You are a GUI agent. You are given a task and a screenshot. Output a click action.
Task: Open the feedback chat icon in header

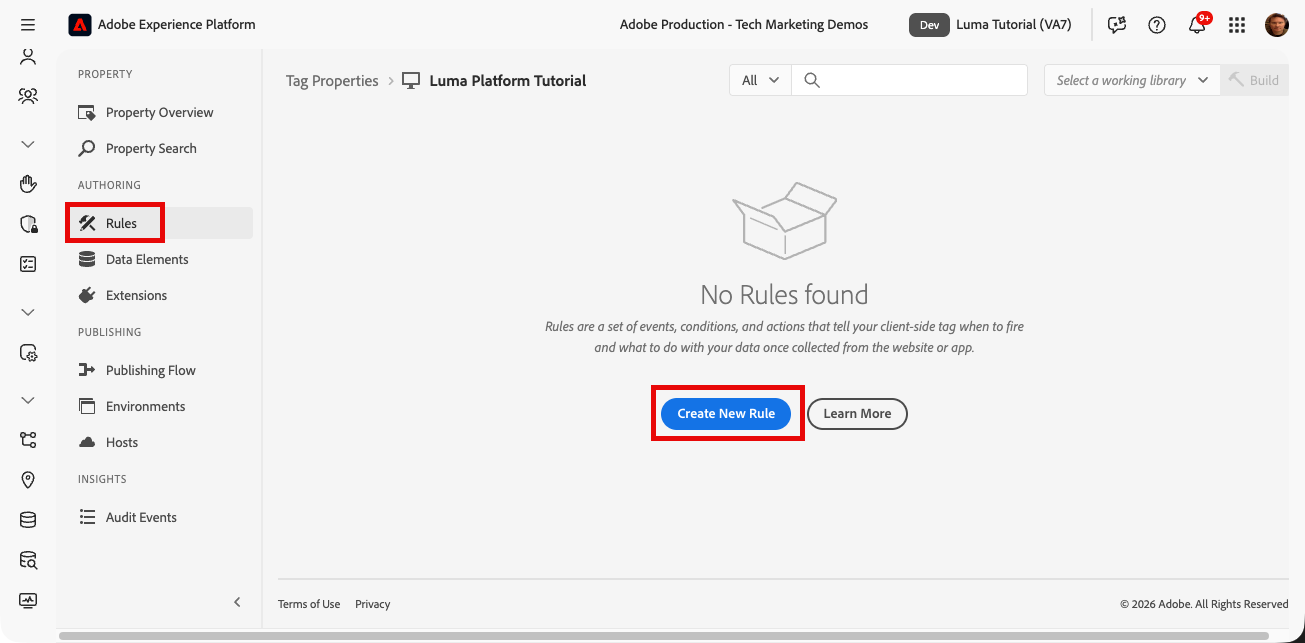click(1117, 25)
